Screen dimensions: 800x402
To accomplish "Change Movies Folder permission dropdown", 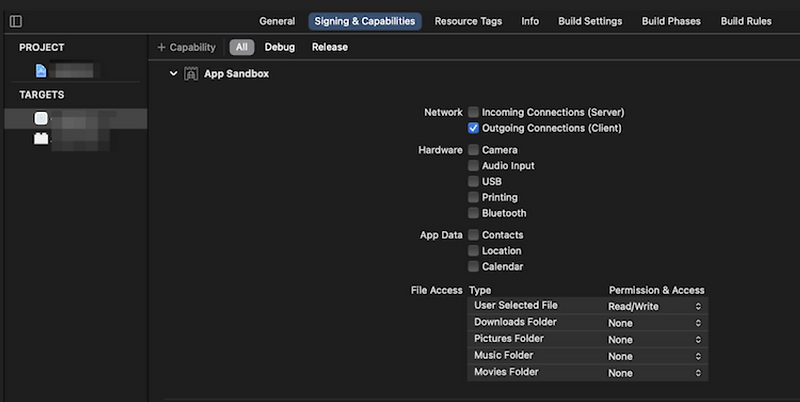I will coord(655,373).
